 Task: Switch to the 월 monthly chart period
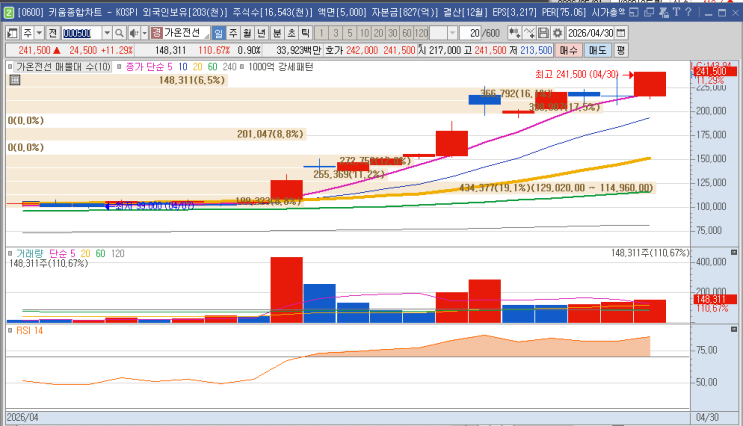tap(247, 33)
